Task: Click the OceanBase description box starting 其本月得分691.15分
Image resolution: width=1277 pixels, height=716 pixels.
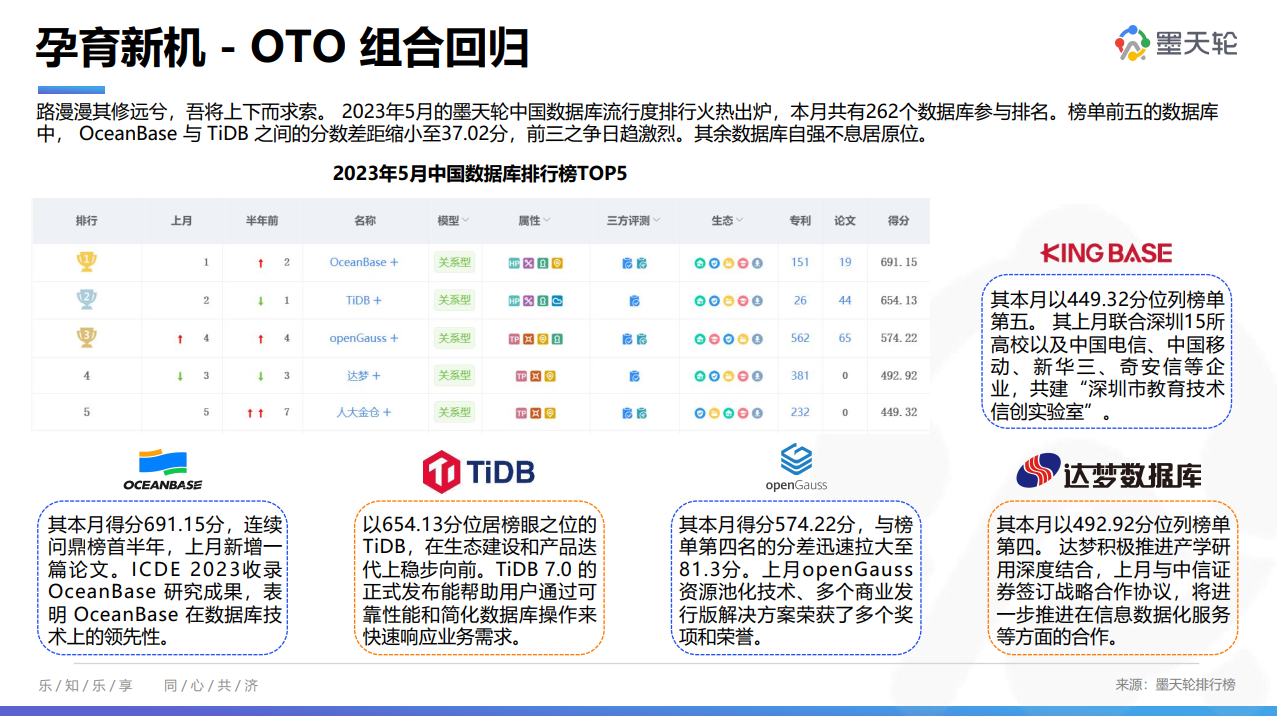Action: (162, 580)
